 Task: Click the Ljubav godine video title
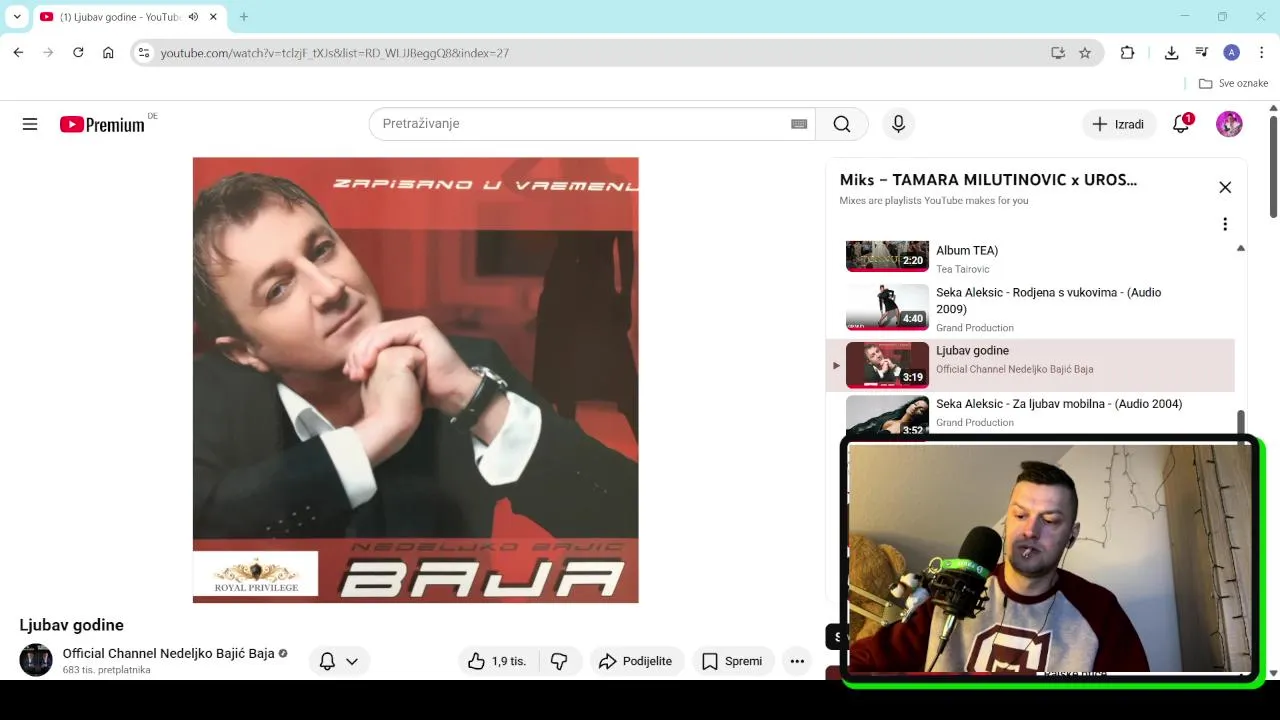click(71, 625)
